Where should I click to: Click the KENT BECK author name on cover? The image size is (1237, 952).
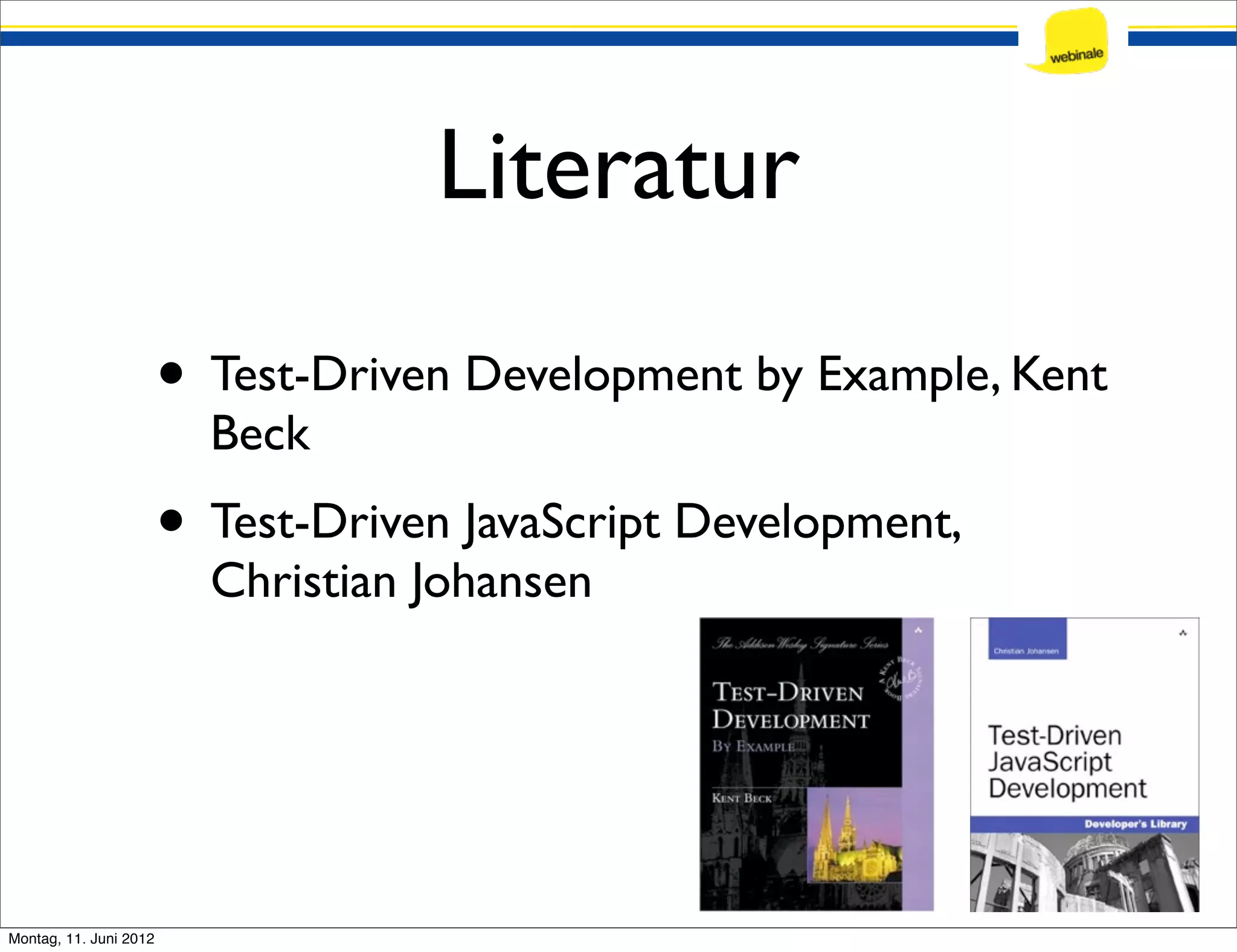[x=742, y=798]
